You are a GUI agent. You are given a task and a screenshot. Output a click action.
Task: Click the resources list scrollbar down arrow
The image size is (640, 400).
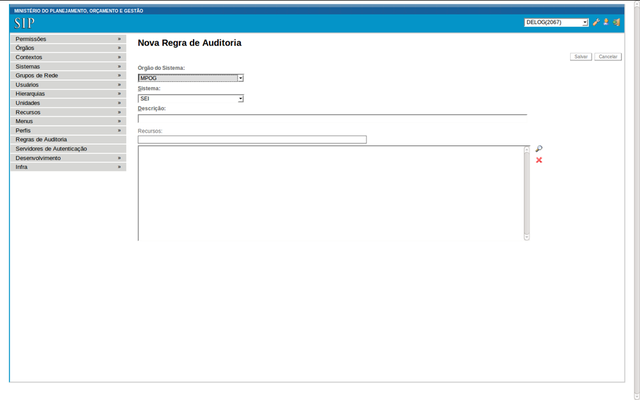pyautogui.click(x=527, y=237)
